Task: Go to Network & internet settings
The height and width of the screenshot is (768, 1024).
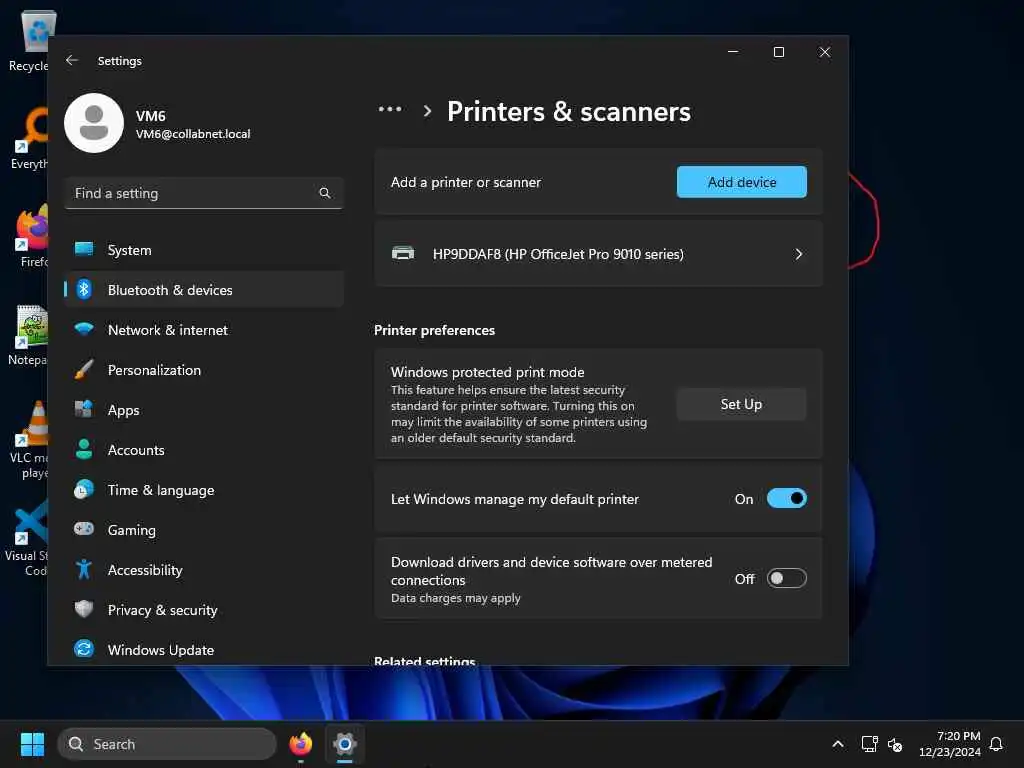Action: [x=204, y=329]
